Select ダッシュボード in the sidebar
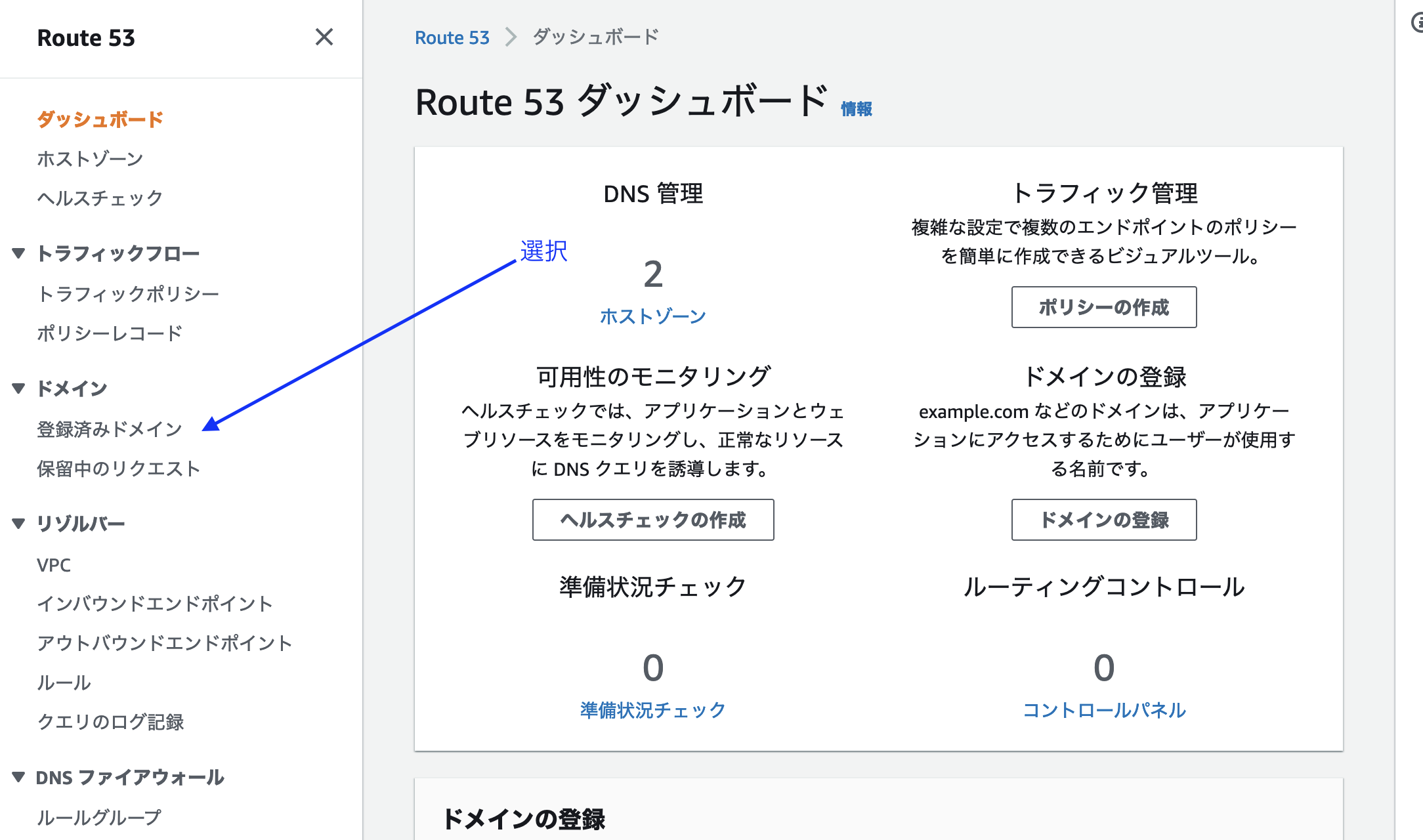 click(x=100, y=119)
